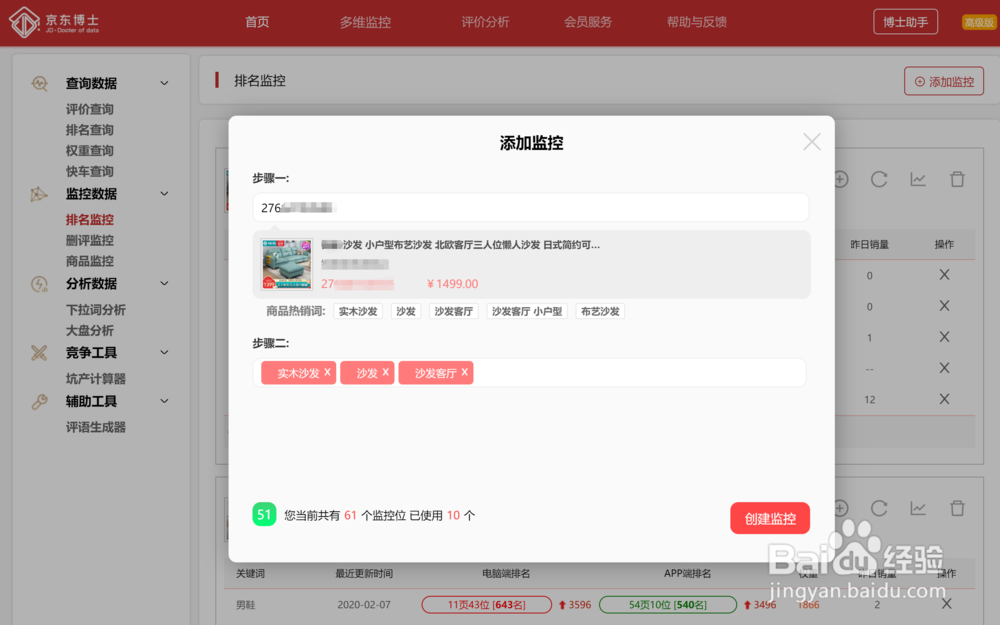The height and width of the screenshot is (625, 1000).
Task: Click the trash icon above the monitoring table
Action: pos(957,179)
